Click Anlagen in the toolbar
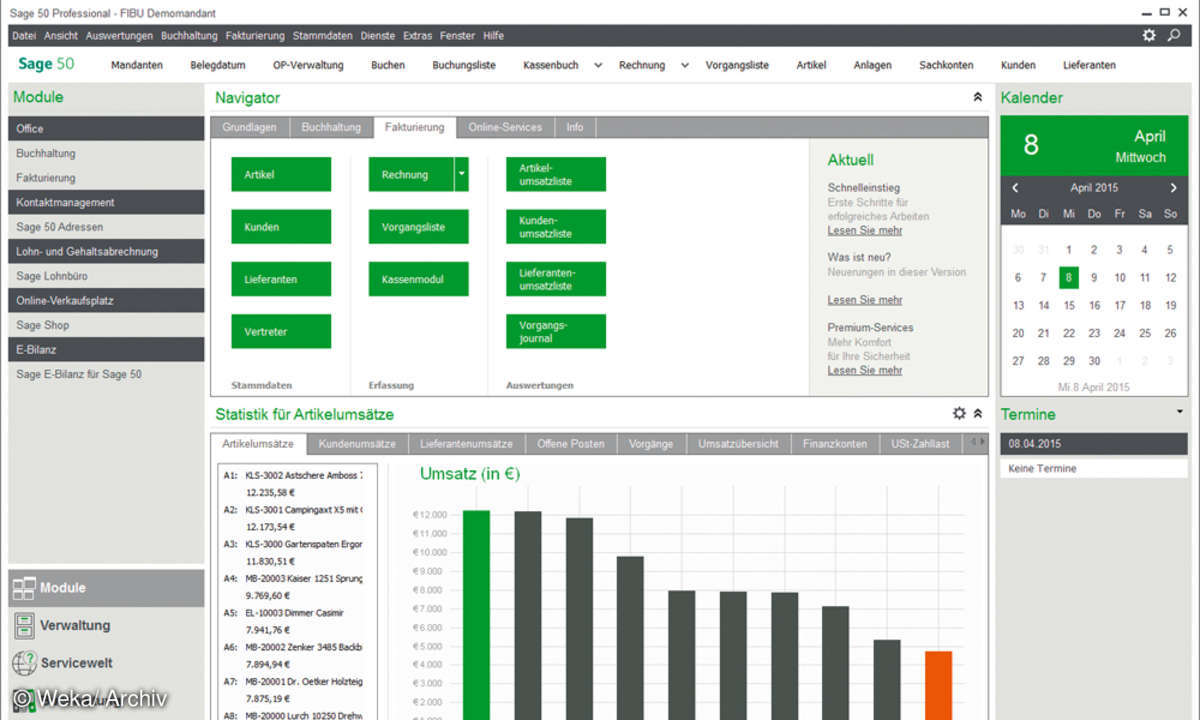This screenshot has width=1200, height=720. tap(872, 65)
